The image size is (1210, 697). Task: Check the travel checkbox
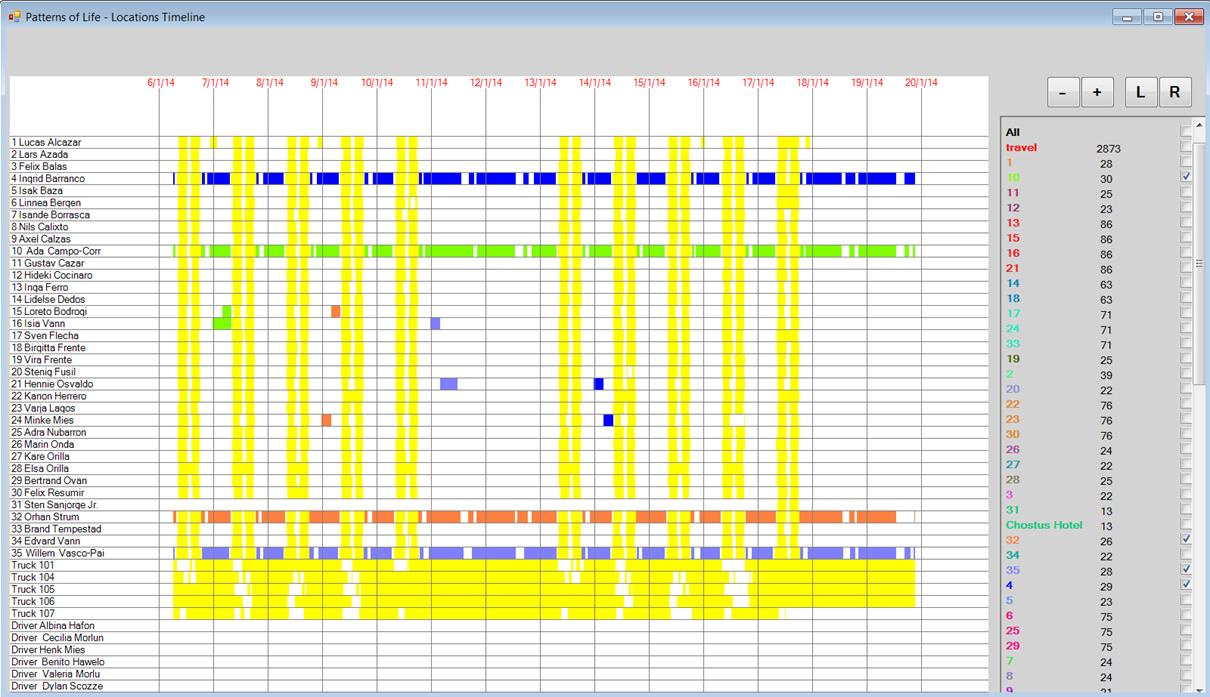pos(1186,147)
